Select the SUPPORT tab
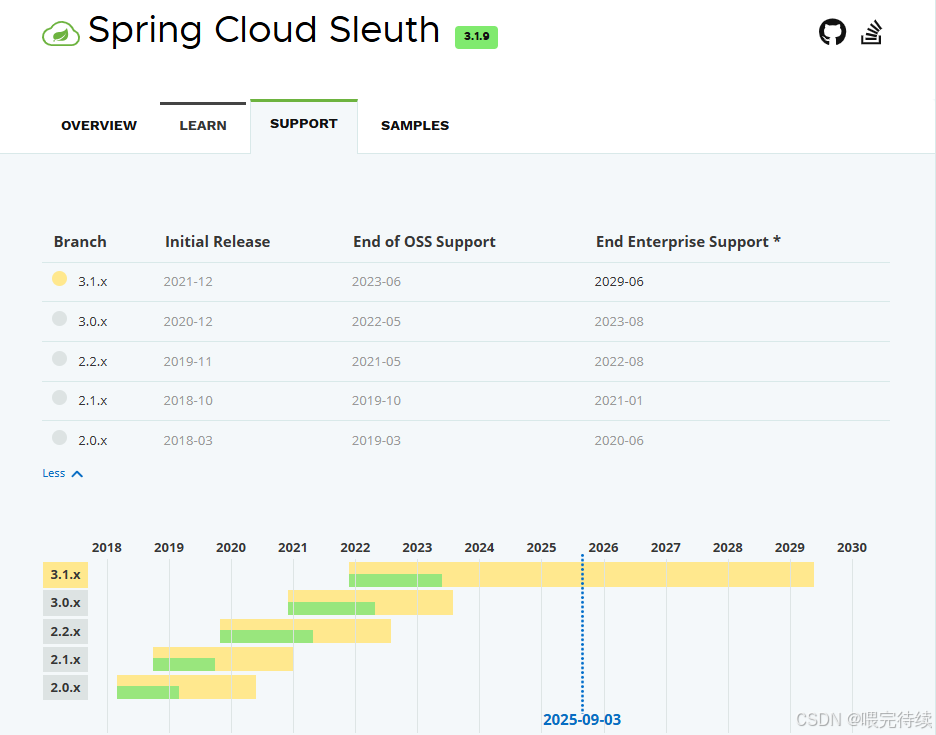 click(304, 124)
